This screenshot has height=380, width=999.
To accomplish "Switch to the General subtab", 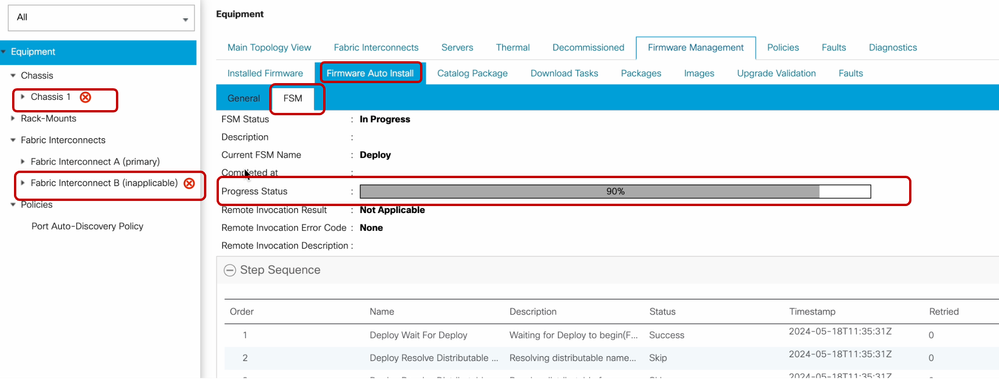I will click(x=243, y=98).
